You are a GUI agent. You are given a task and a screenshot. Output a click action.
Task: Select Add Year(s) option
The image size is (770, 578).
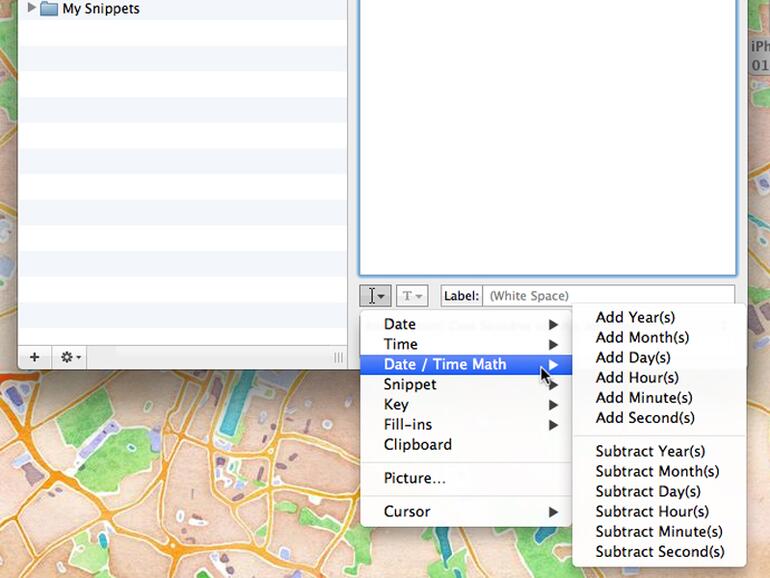pos(635,317)
